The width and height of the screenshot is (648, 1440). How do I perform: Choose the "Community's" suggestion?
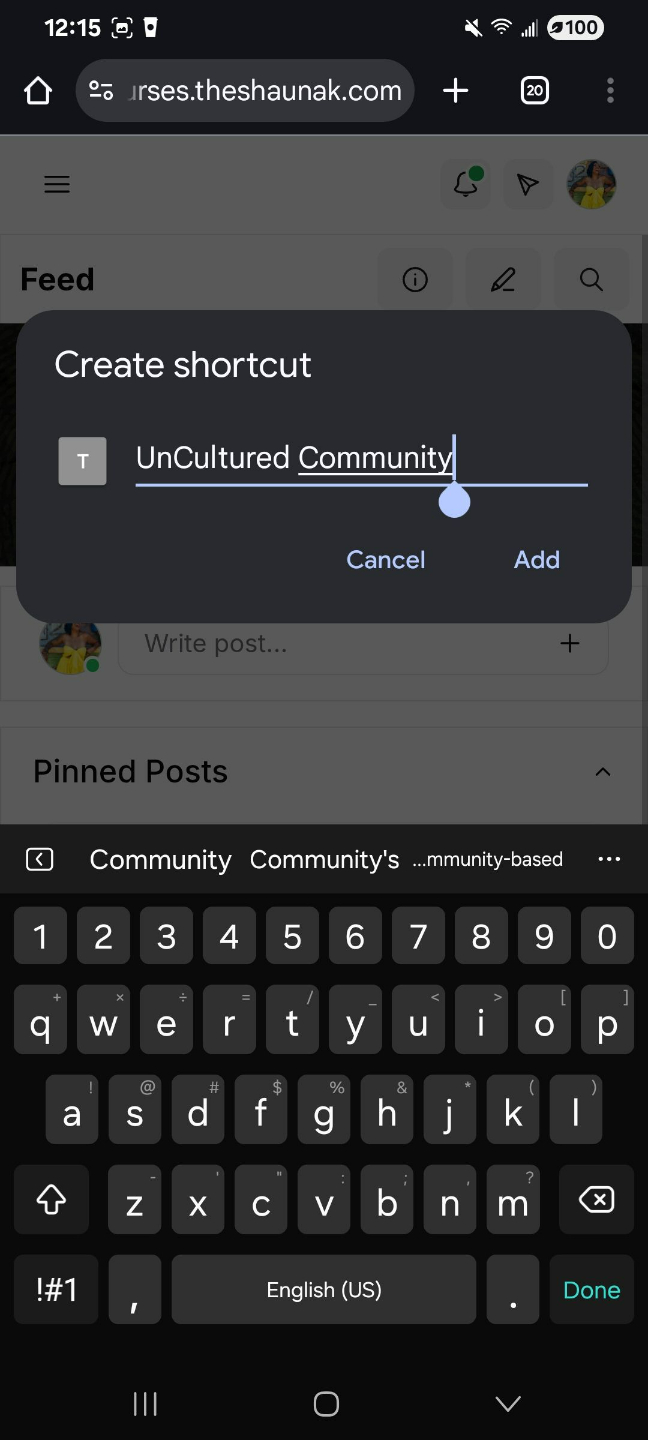[x=324, y=859]
